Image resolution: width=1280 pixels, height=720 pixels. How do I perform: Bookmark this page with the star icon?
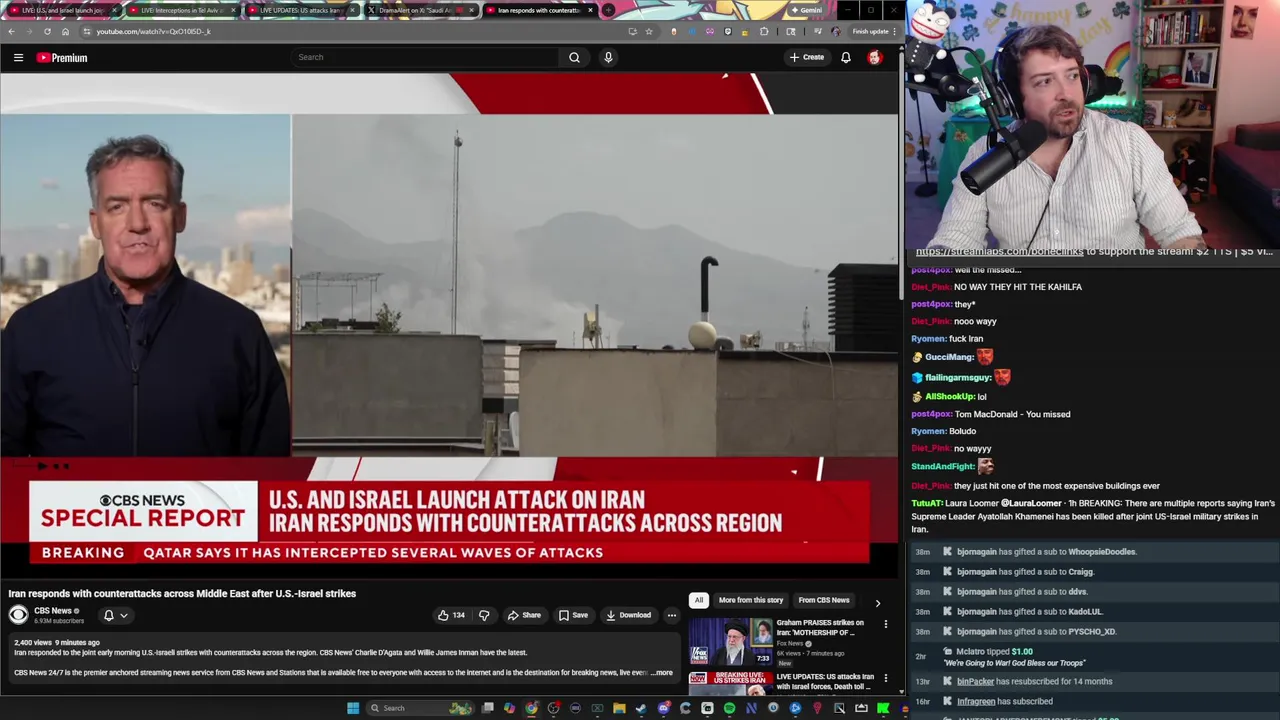(x=649, y=31)
